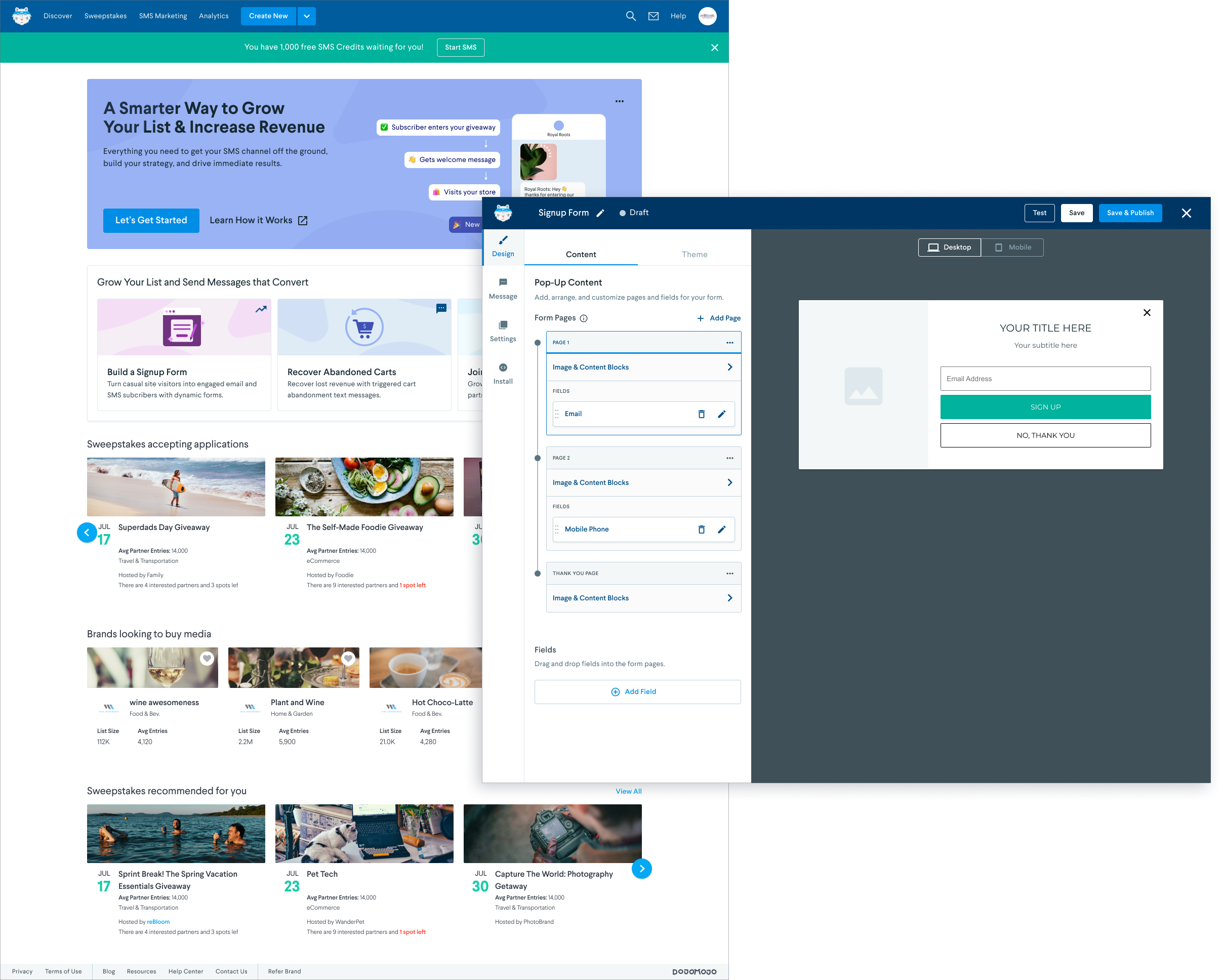The image size is (1223, 980).
Task: Edit the Mobile Phone field pencil icon
Action: [x=721, y=529]
